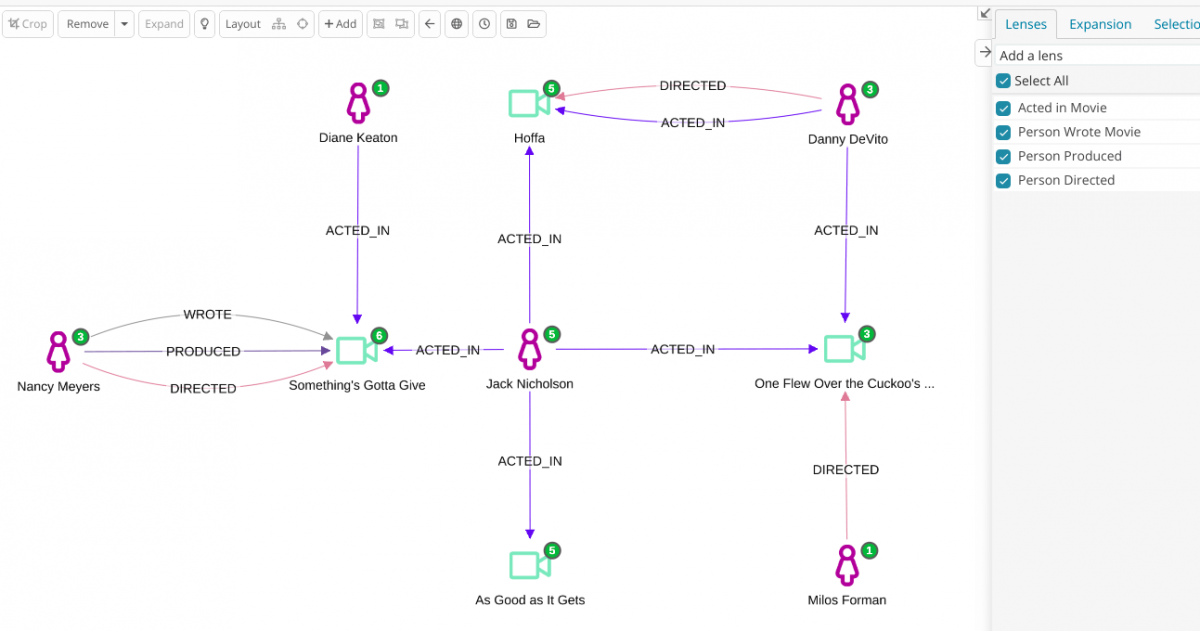Viewport: 1200px width, 631px height.
Task: Click the globe icon in toolbar
Action: [457, 24]
